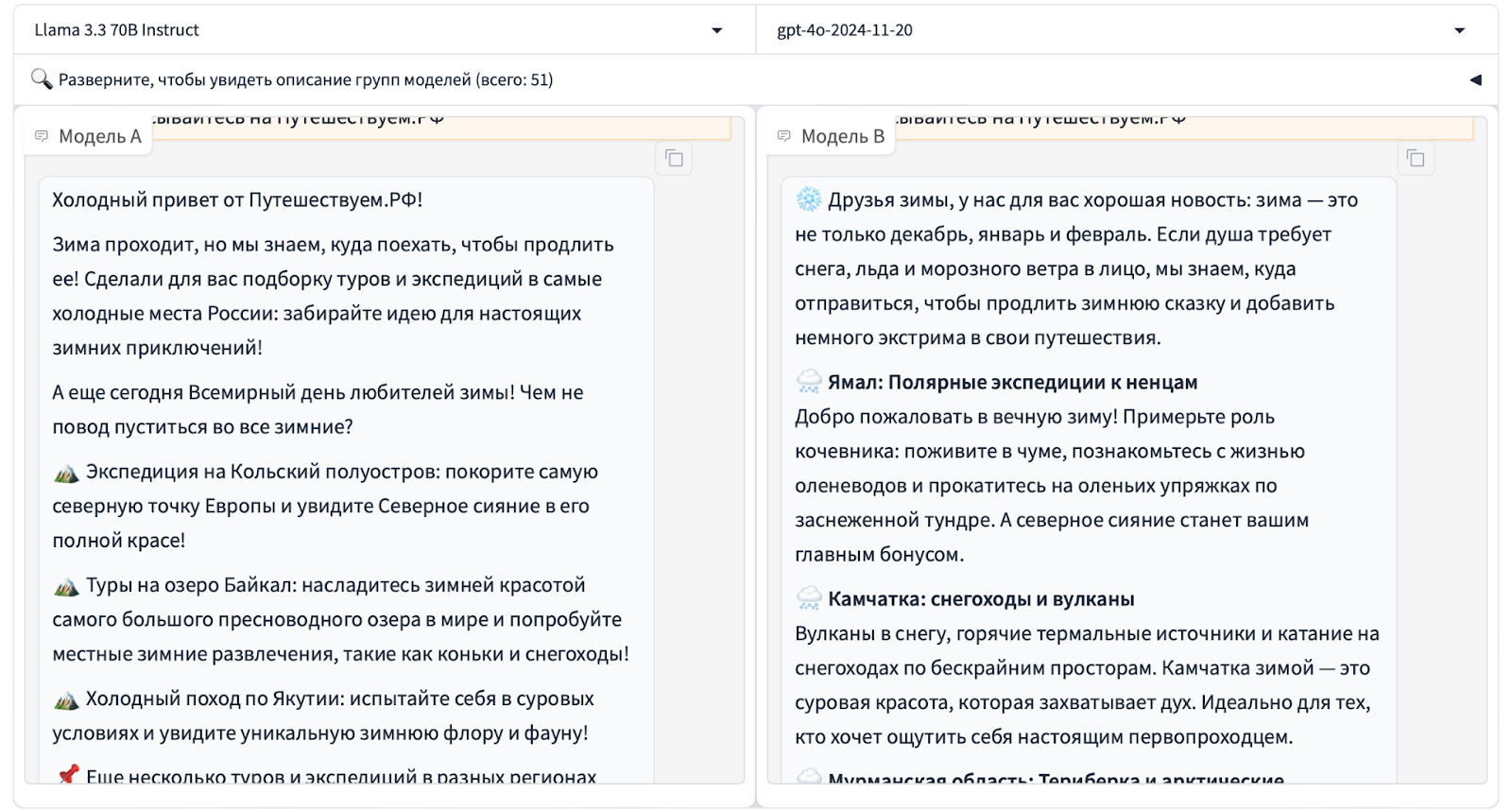
Task: Click the magnifying glass icon
Action: (x=41, y=78)
